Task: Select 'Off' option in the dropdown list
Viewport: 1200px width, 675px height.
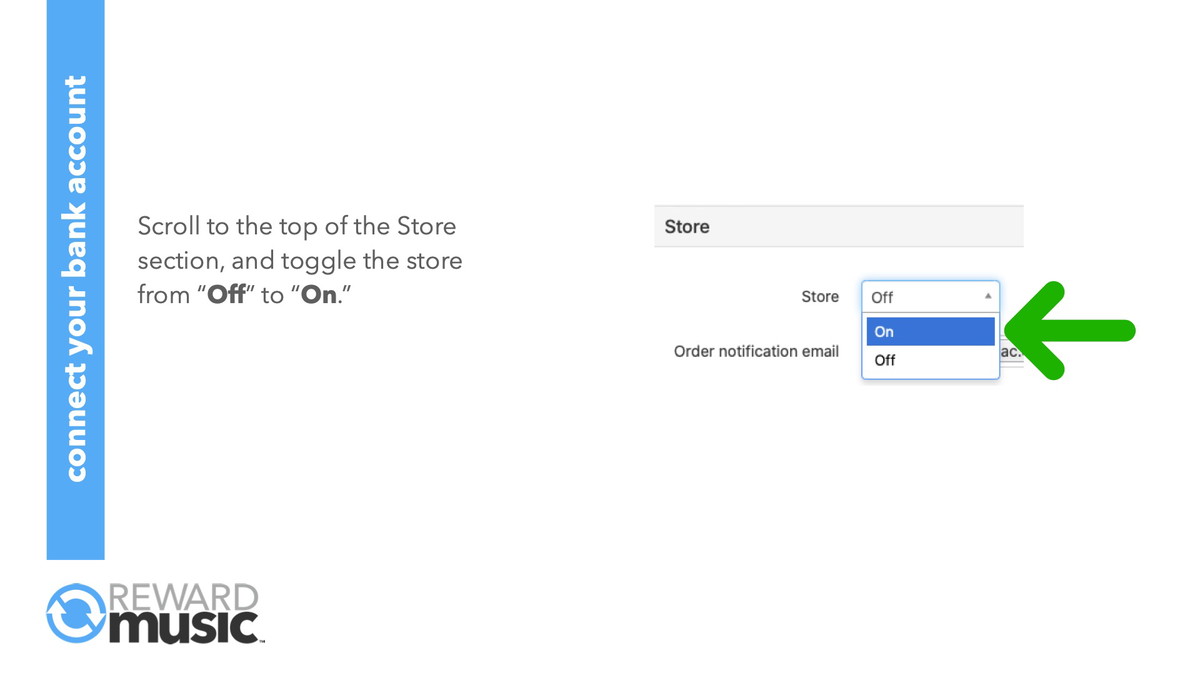Action: (930, 360)
